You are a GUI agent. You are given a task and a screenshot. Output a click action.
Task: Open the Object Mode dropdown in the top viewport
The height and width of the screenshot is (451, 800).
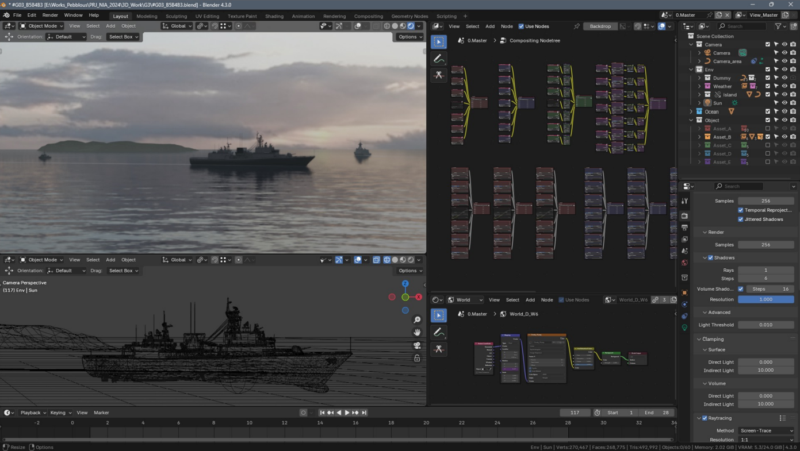tap(42, 26)
